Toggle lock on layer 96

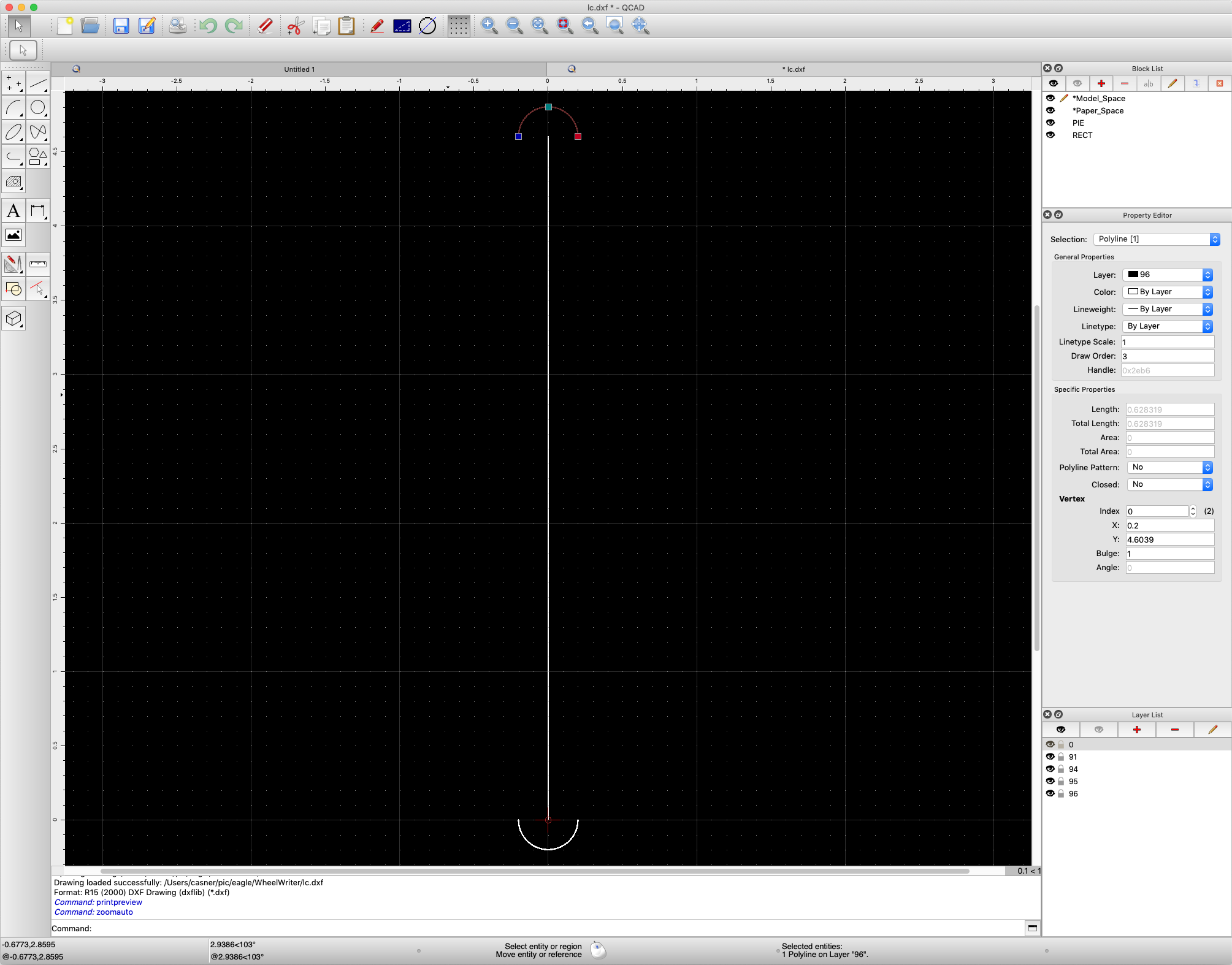(1061, 793)
